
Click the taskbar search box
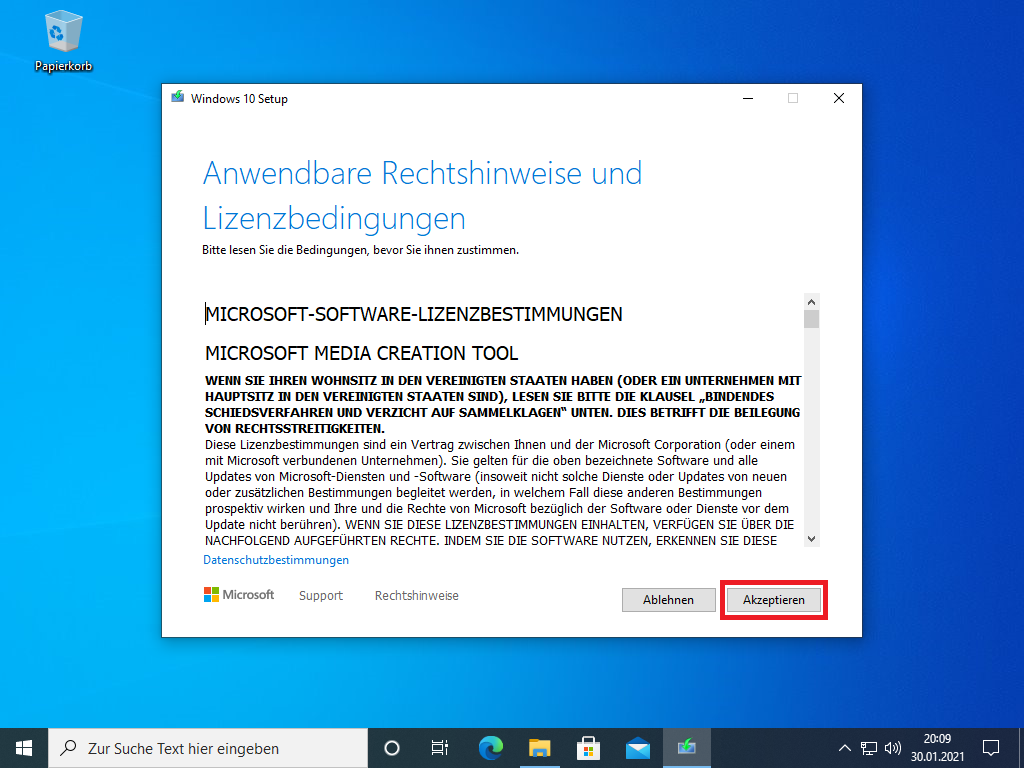click(208, 748)
